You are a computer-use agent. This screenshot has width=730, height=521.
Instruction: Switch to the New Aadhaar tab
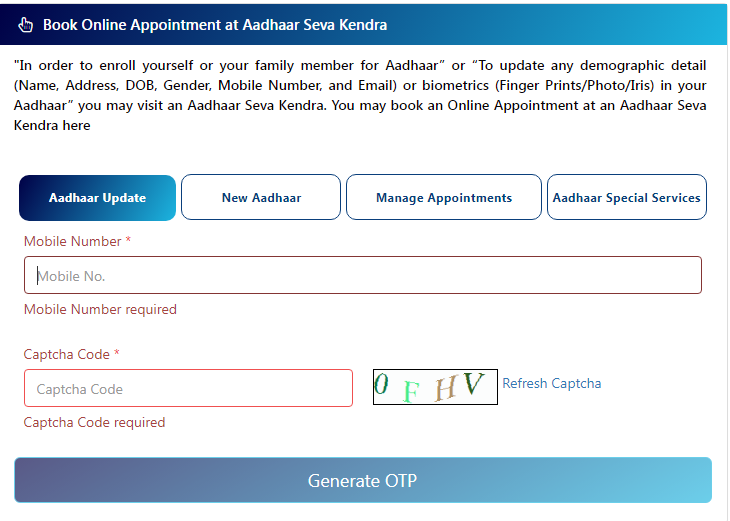(x=261, y=198)
